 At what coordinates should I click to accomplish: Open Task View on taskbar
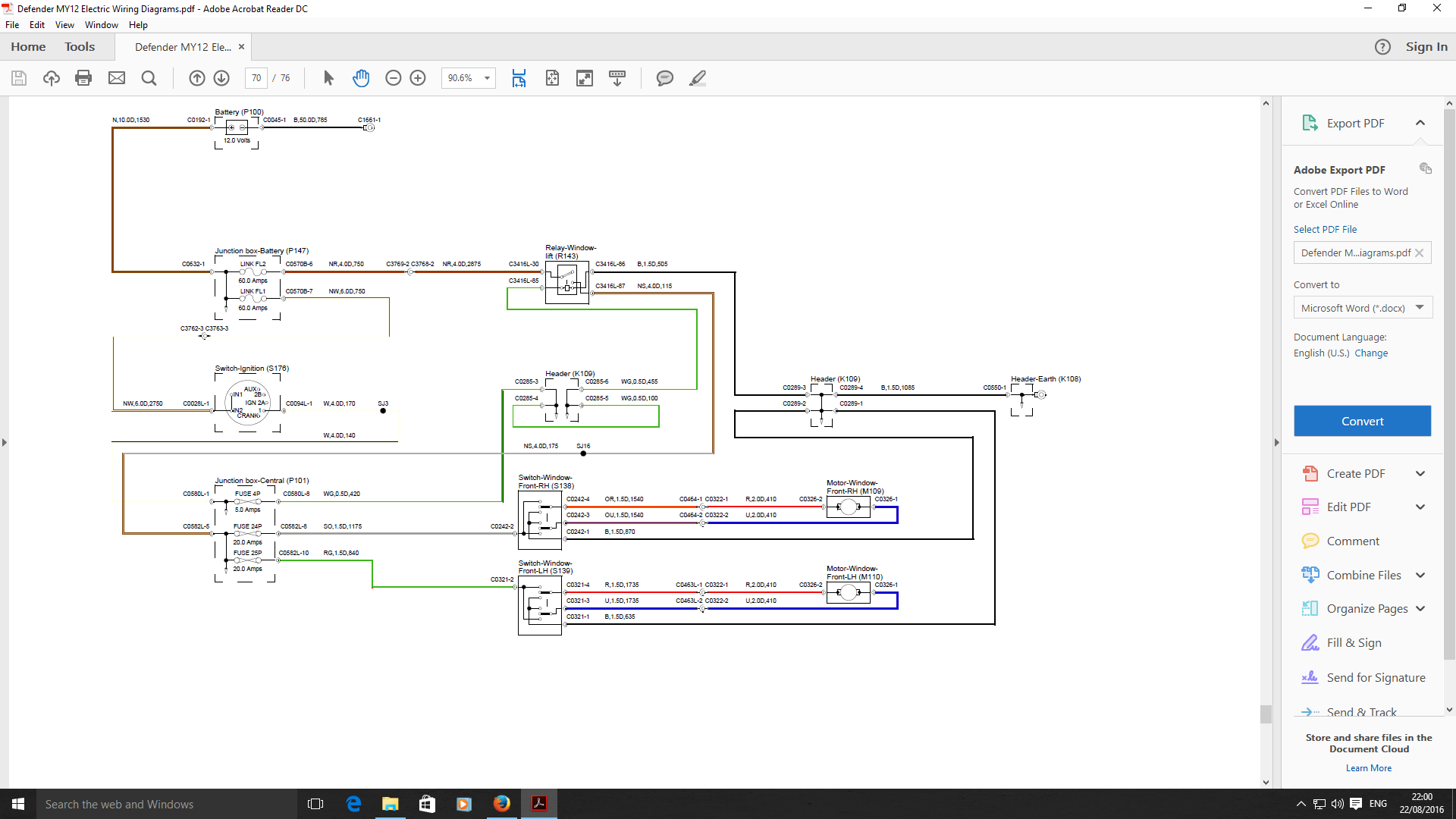click(x=315, y=804)
